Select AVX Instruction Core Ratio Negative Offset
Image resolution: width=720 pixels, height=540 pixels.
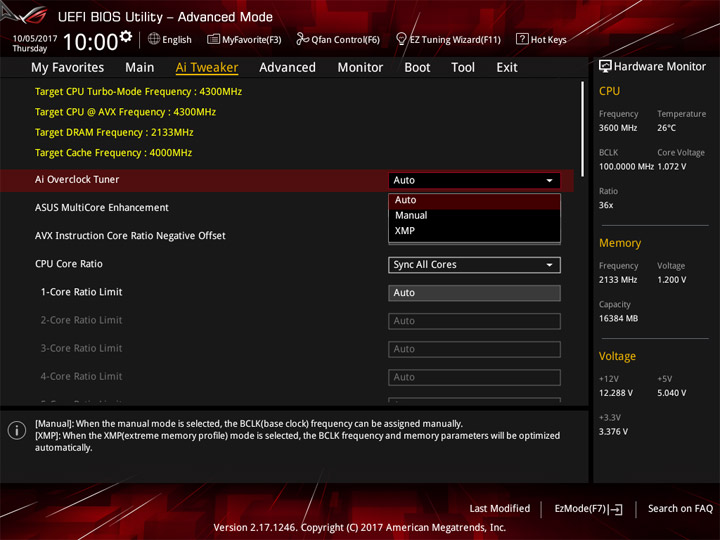[130, 236]
